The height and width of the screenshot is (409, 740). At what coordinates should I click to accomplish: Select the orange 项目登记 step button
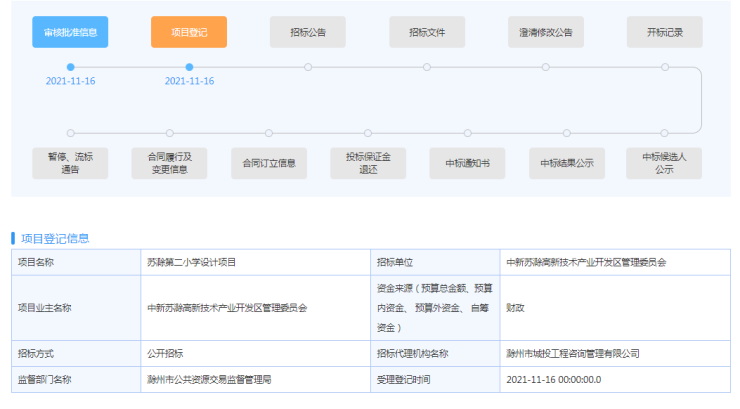189,32
